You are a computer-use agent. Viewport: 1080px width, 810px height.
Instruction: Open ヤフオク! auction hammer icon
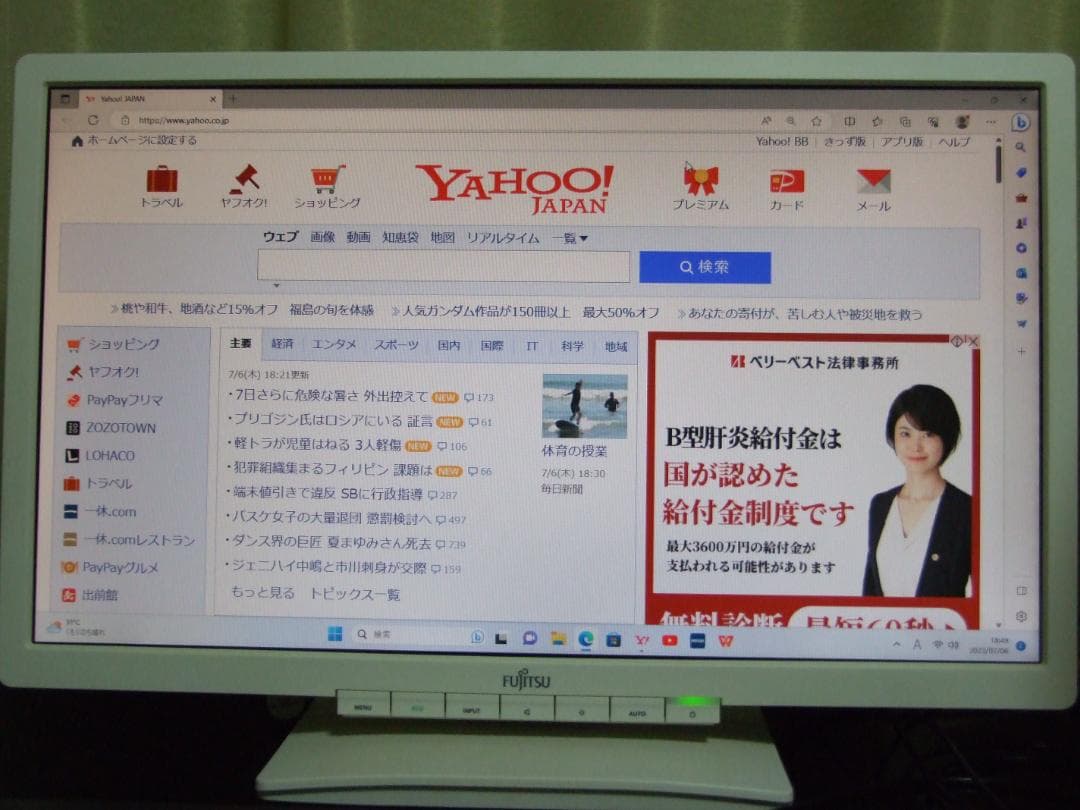point(244,179)
